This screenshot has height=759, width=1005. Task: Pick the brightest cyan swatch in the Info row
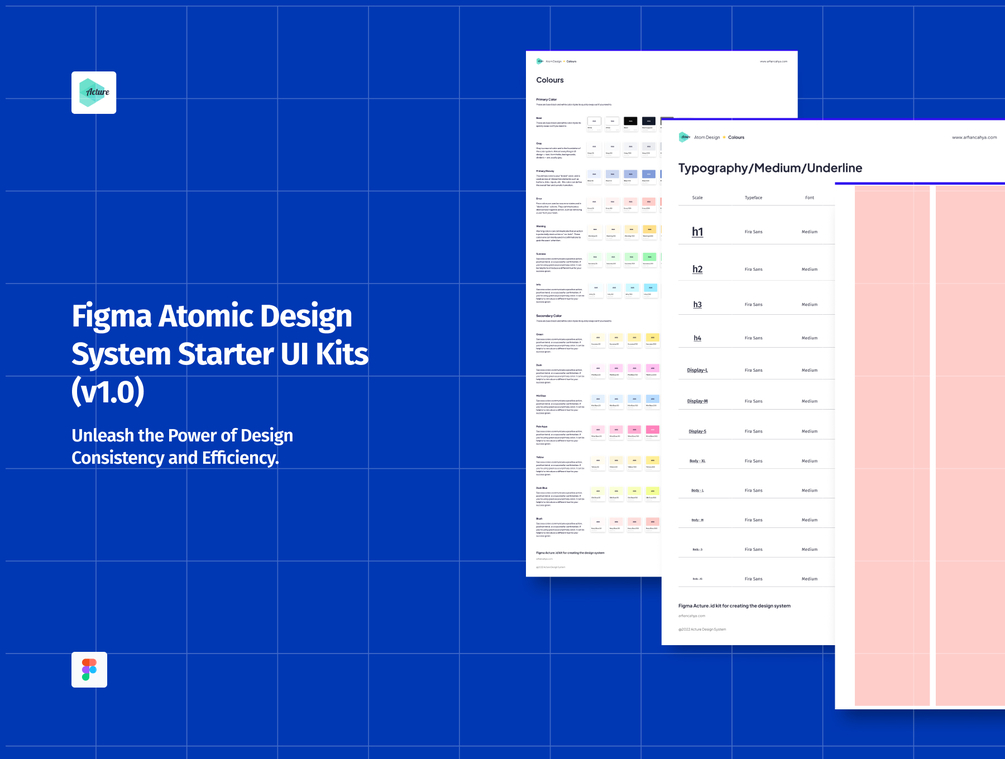coord(650,288)
